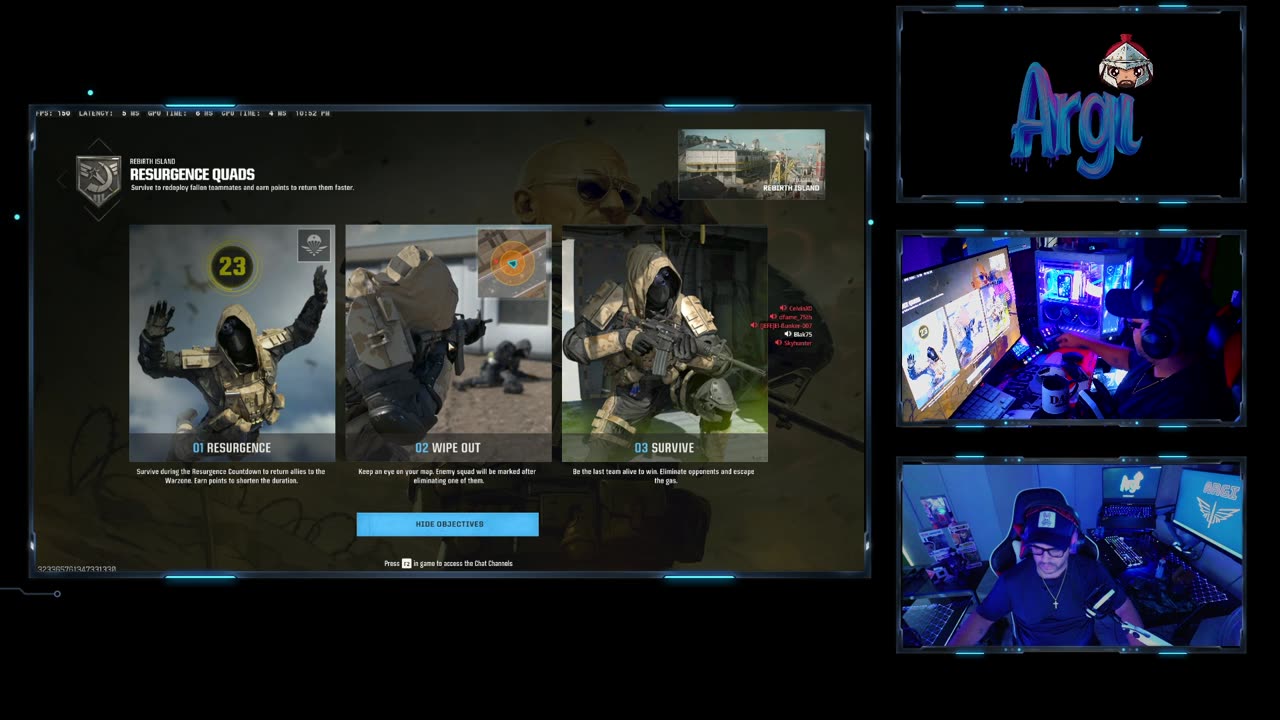Click muted speaker icon beside cfame_75th
Image resolution: width=1280 pixels, height=720 pixels.
(771, 317)
